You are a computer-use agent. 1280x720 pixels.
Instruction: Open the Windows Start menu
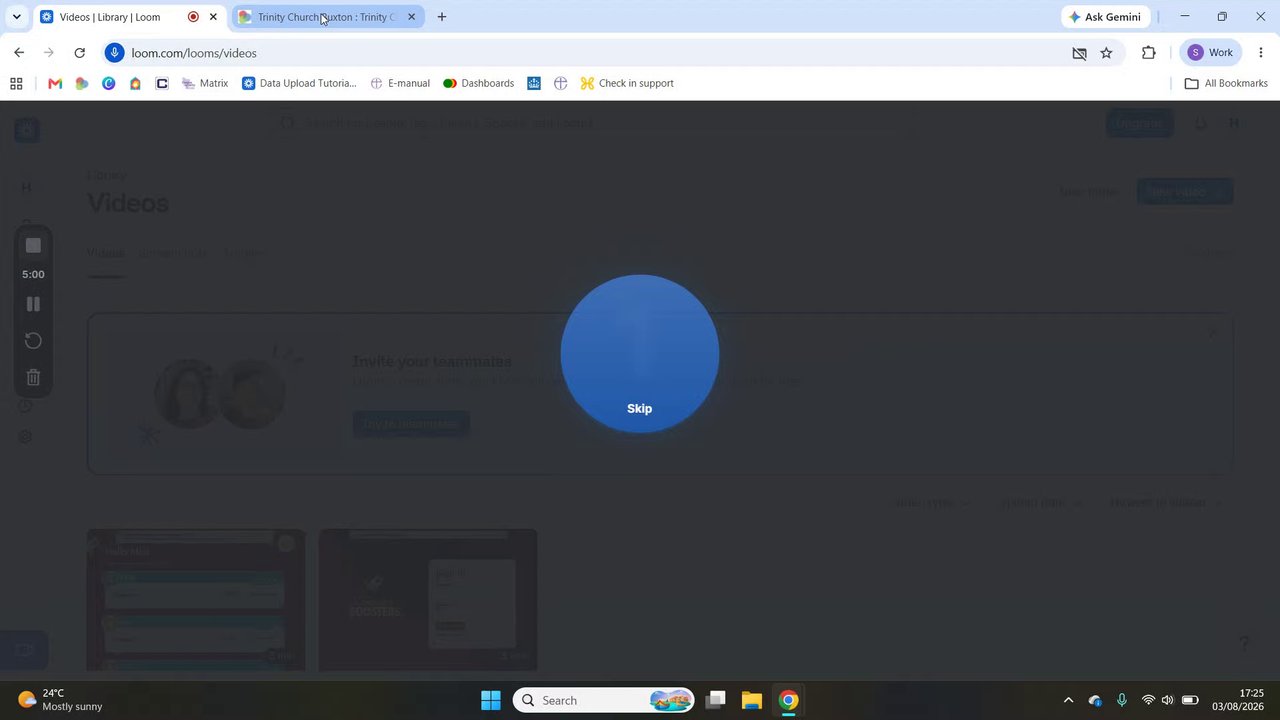[491, 700]
